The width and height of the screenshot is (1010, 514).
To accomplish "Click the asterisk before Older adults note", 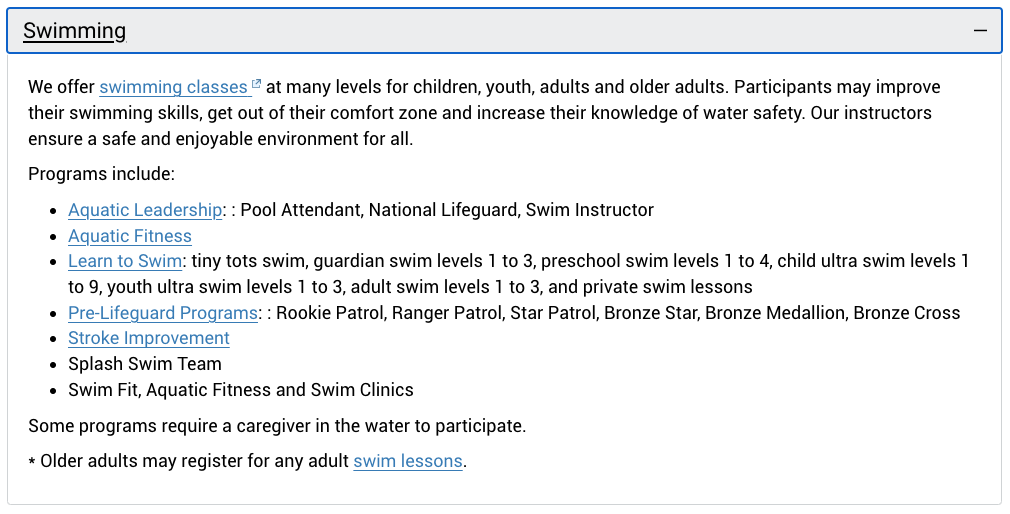I will pos(32,462).
